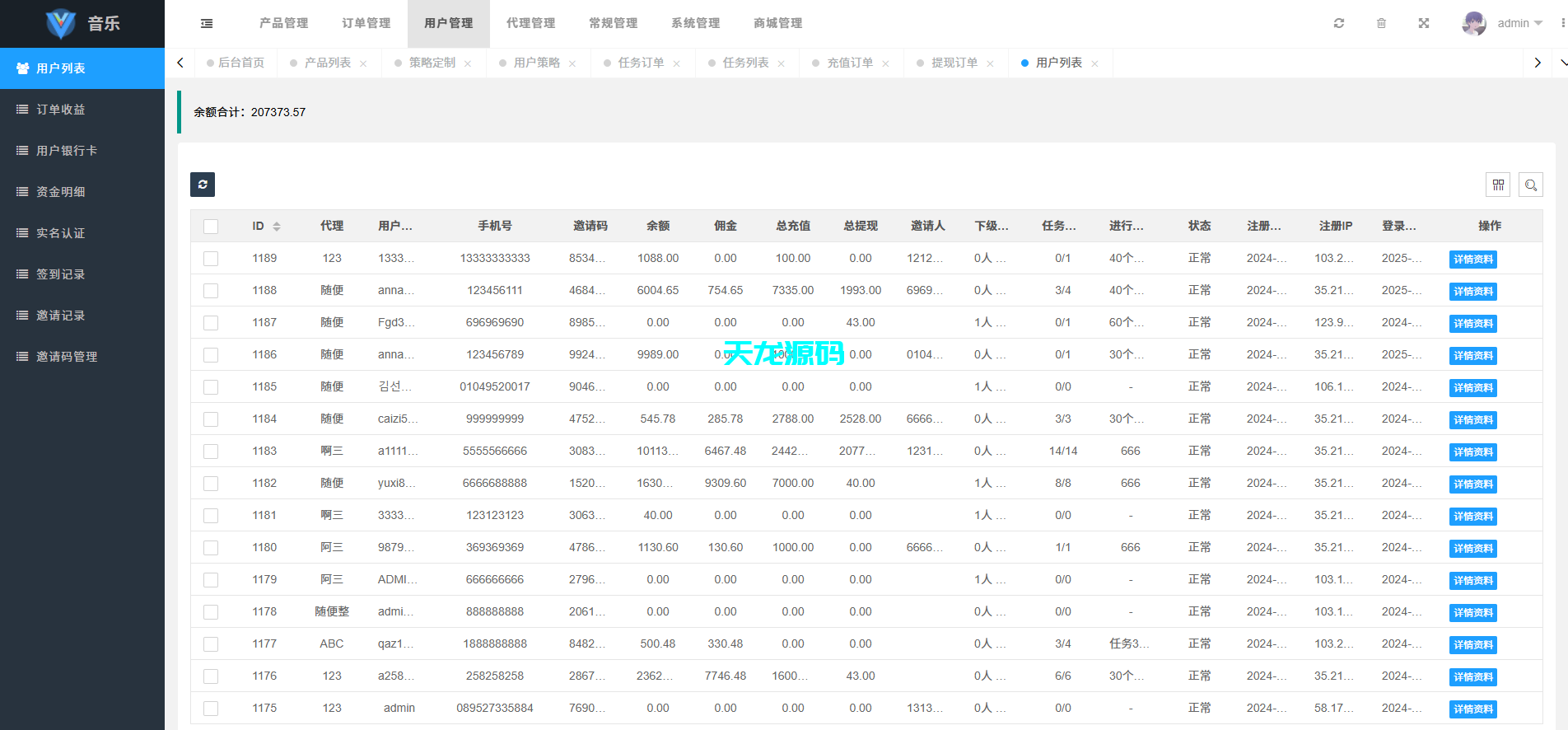Check the row checkbox for ID 1187

coord(211,323)
